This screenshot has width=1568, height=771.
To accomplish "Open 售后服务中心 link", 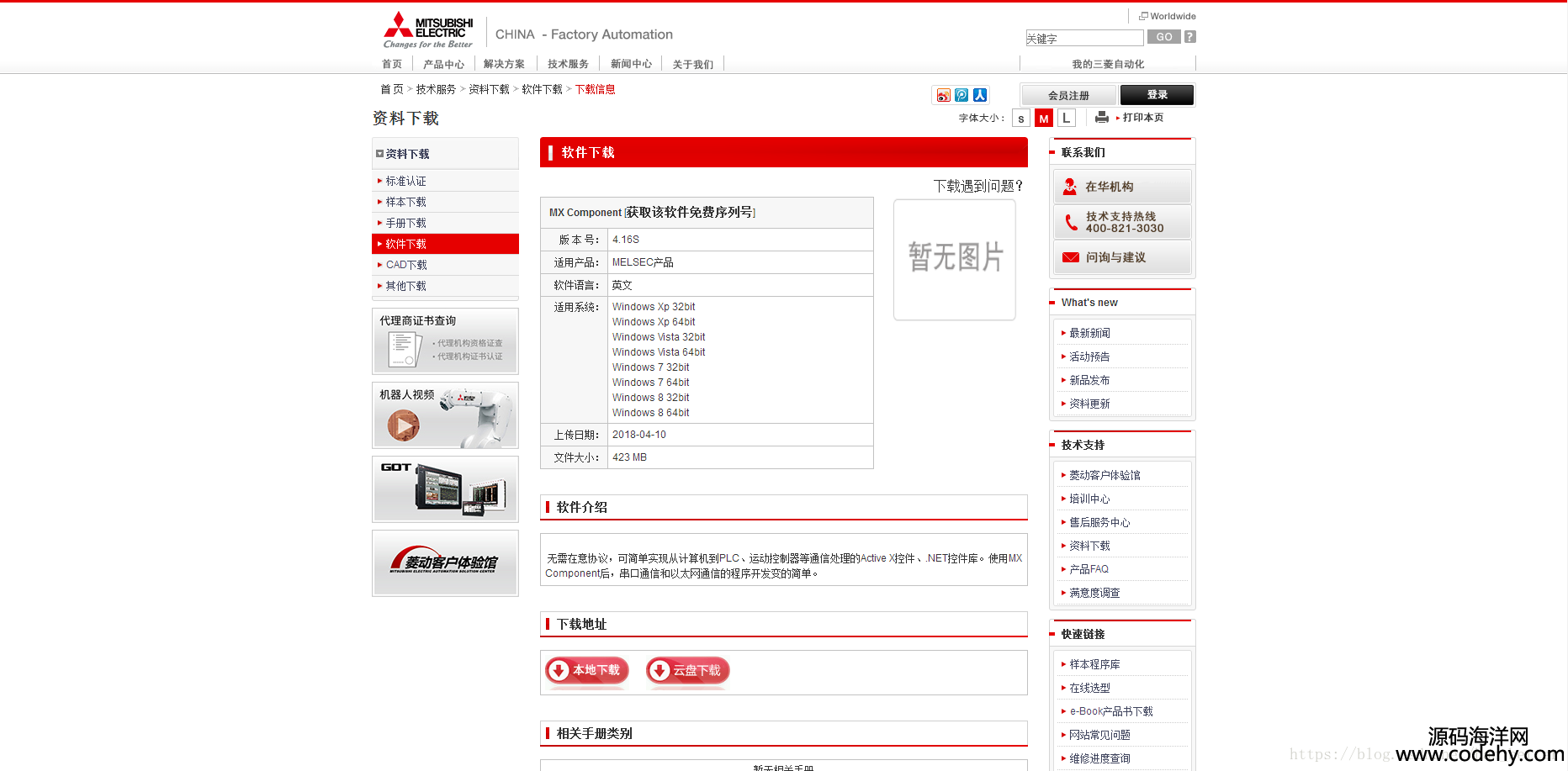I will click(x=1099, y=522).
